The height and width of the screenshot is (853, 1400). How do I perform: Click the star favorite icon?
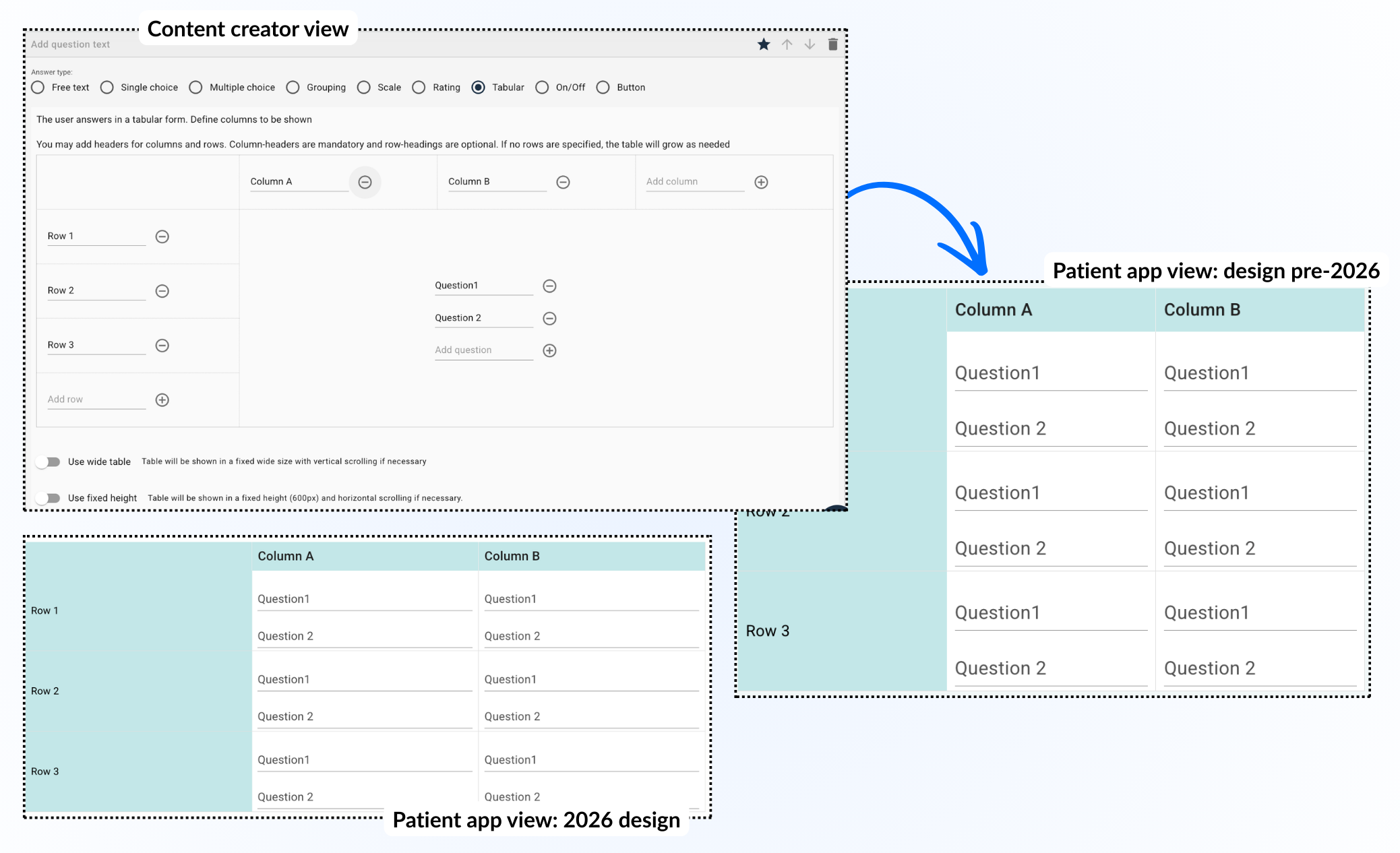[763, 44]
